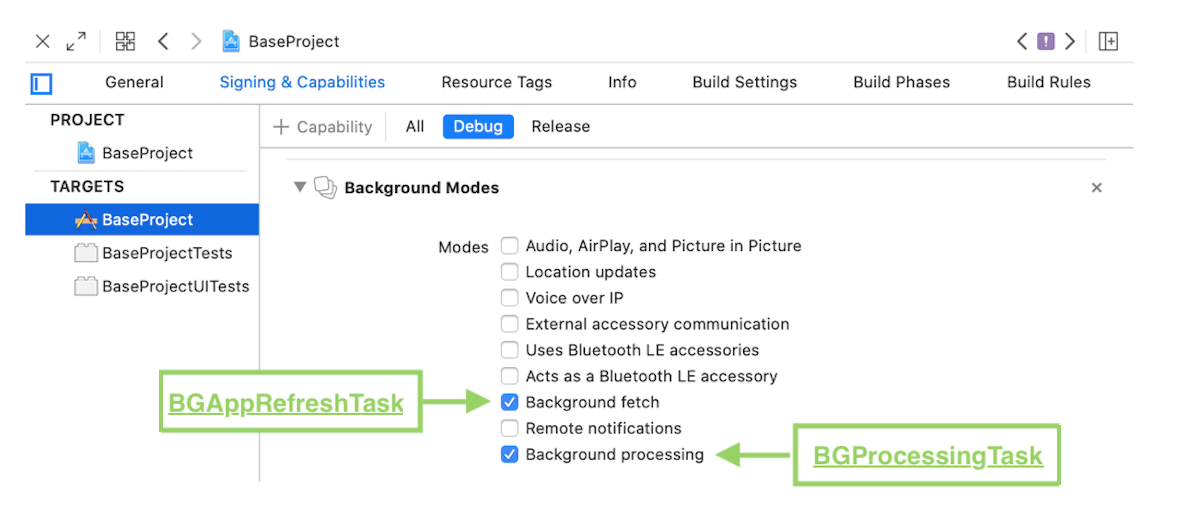The image size is (1200, 519).
Task: Go back with the left navigation arrow
Action: (x=163, y=41)
